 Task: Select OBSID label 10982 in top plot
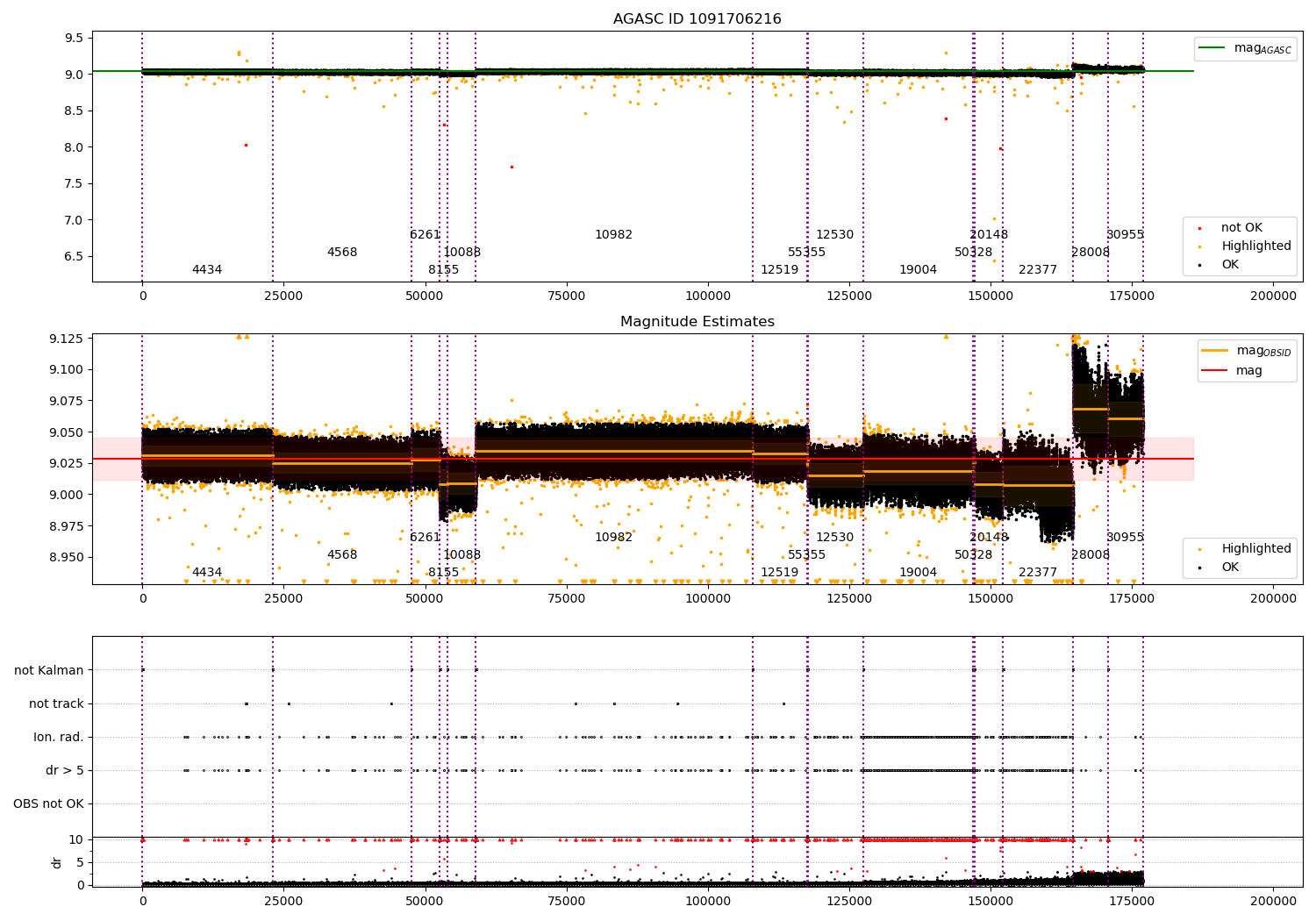pos(613,235)
